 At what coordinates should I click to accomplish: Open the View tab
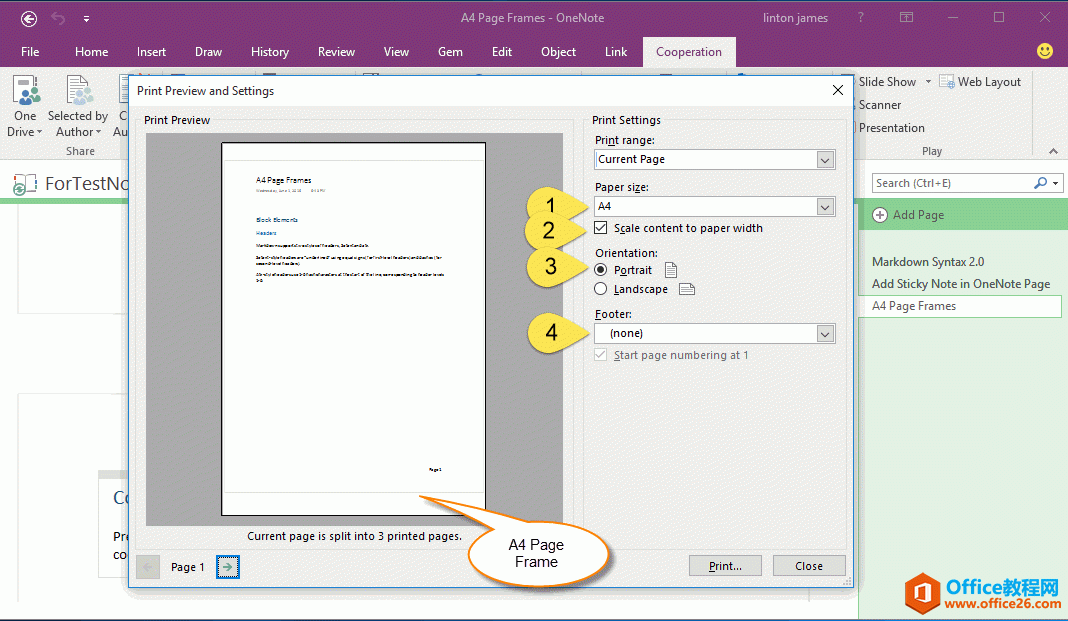click(x=396, y=52)
